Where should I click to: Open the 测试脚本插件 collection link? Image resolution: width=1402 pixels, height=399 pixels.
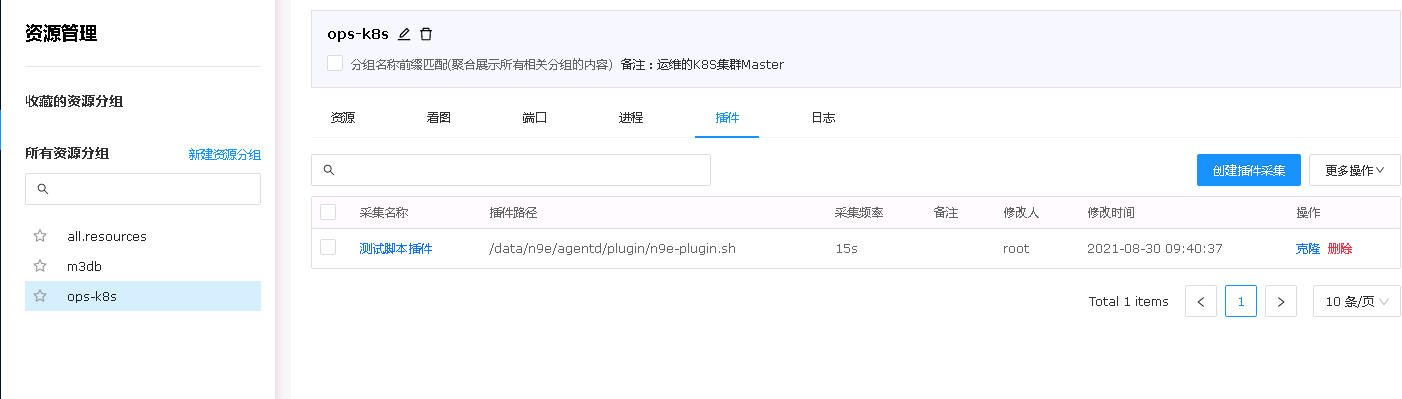[x=396, y=248]
